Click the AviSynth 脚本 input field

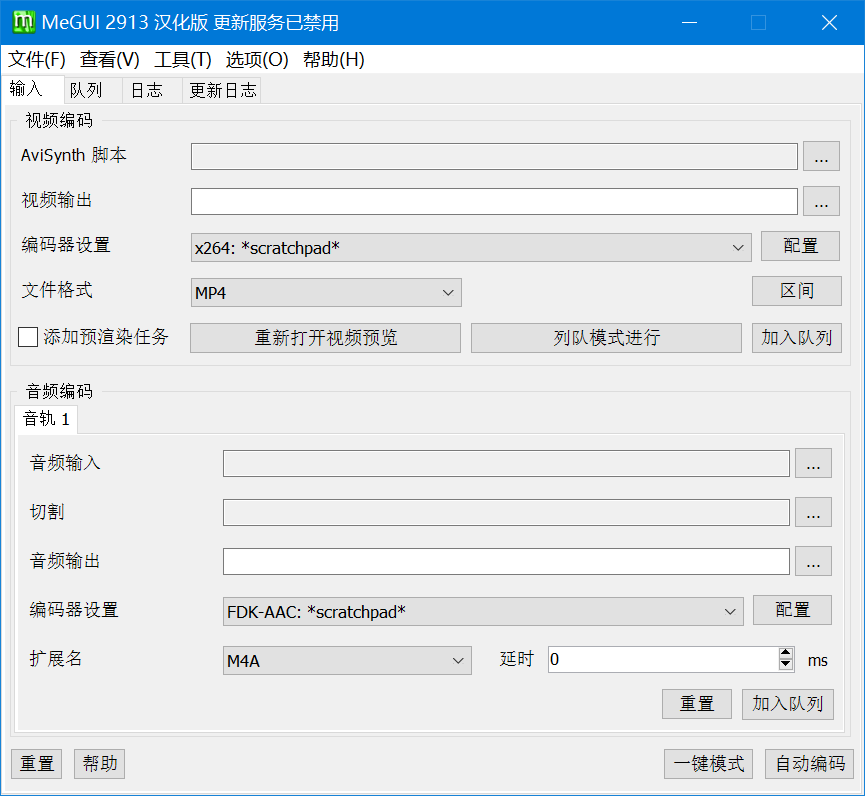click(494, 157)
